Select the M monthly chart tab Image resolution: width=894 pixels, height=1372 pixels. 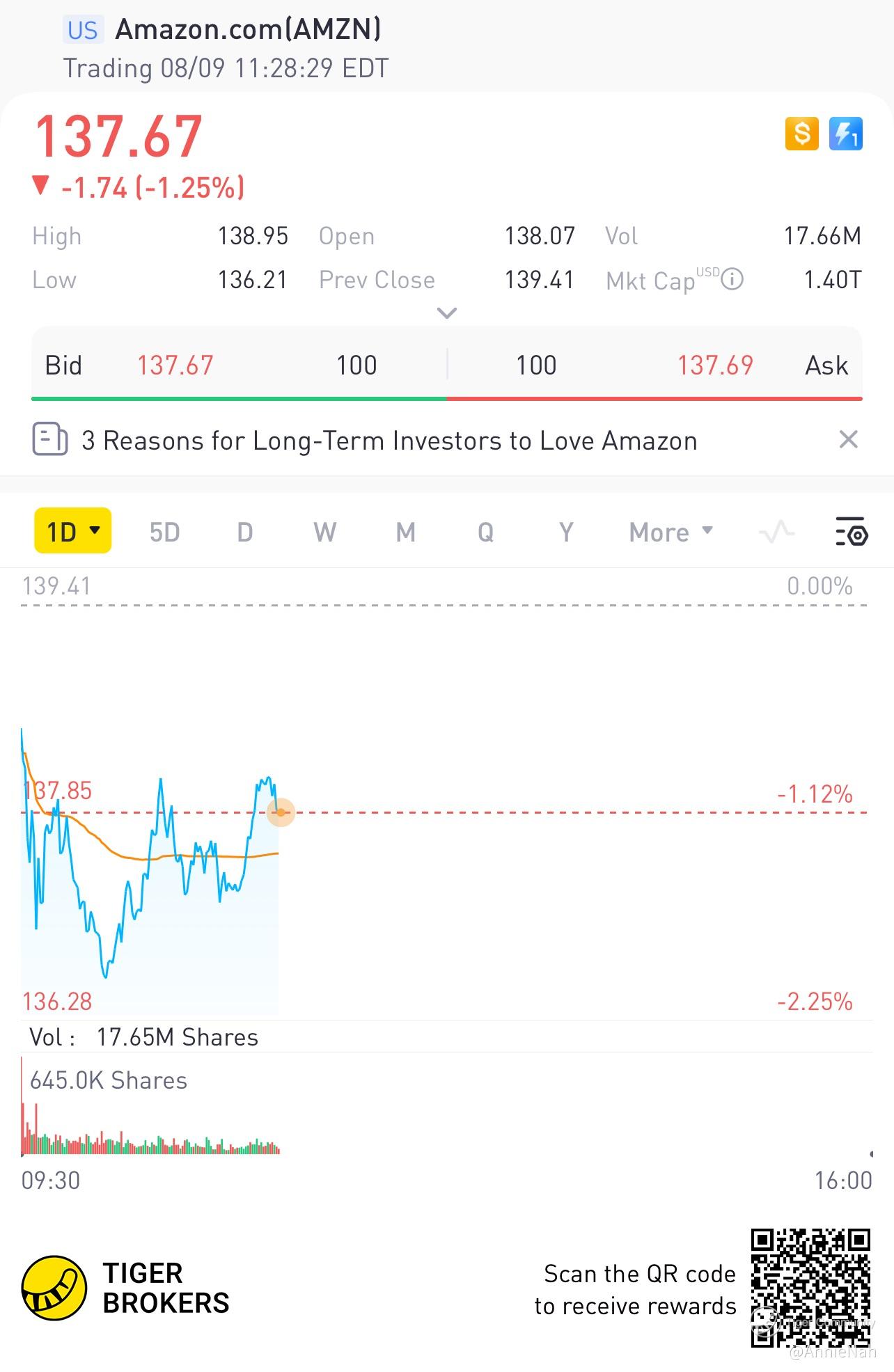406,533
